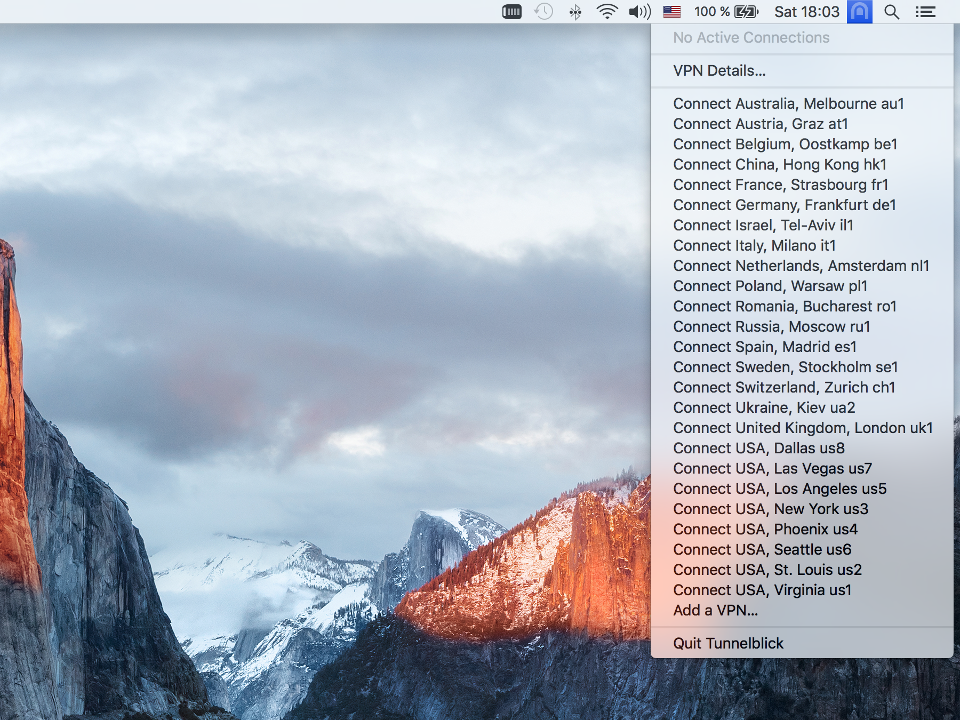
Task: Connect France, Strasbourg fr1
Action: tap(802, 184)
